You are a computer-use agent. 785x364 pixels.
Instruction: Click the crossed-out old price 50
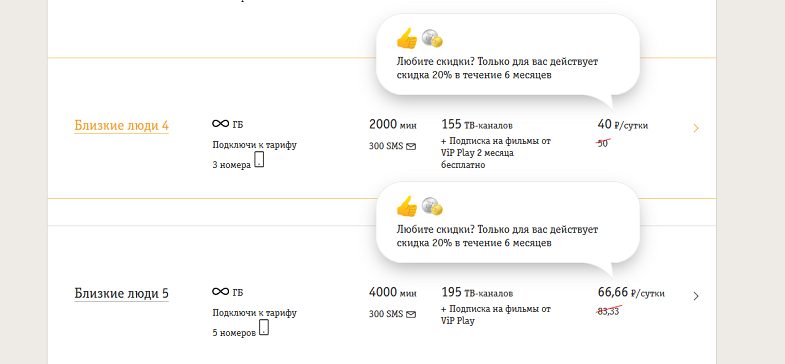[x=603, y=143]
